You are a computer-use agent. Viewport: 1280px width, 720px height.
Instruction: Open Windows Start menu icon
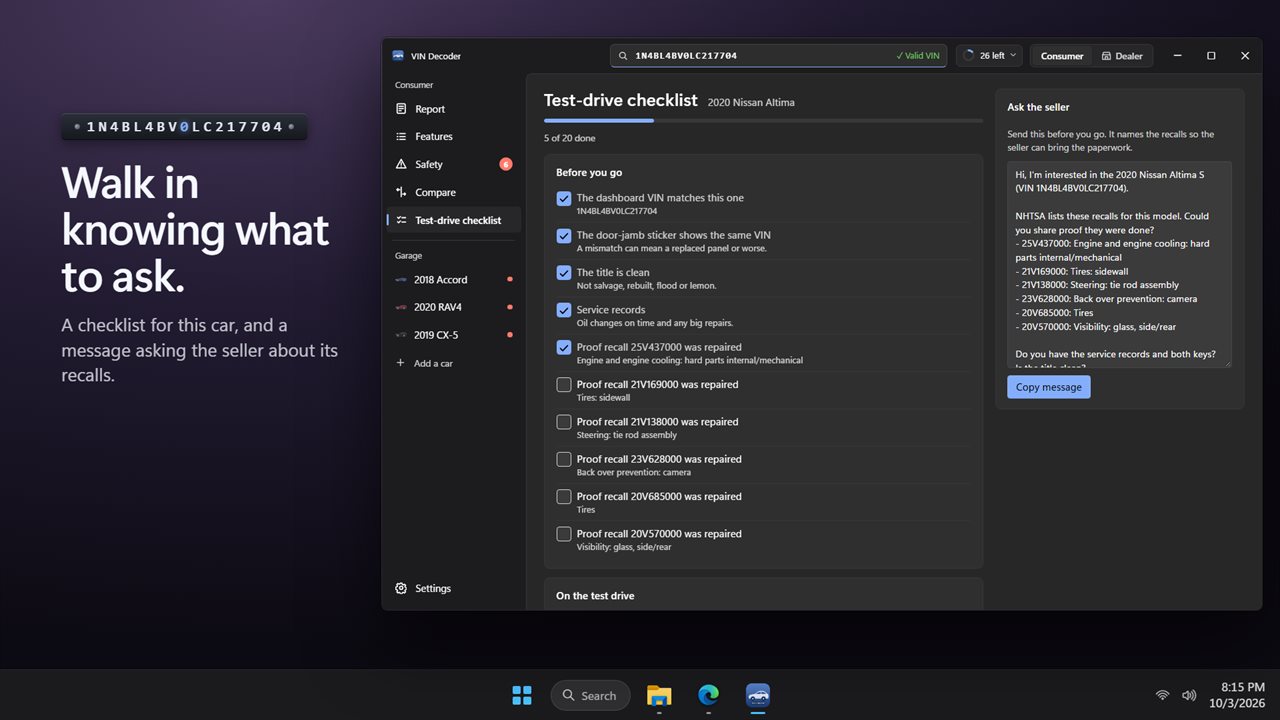(x=522, y=695)
